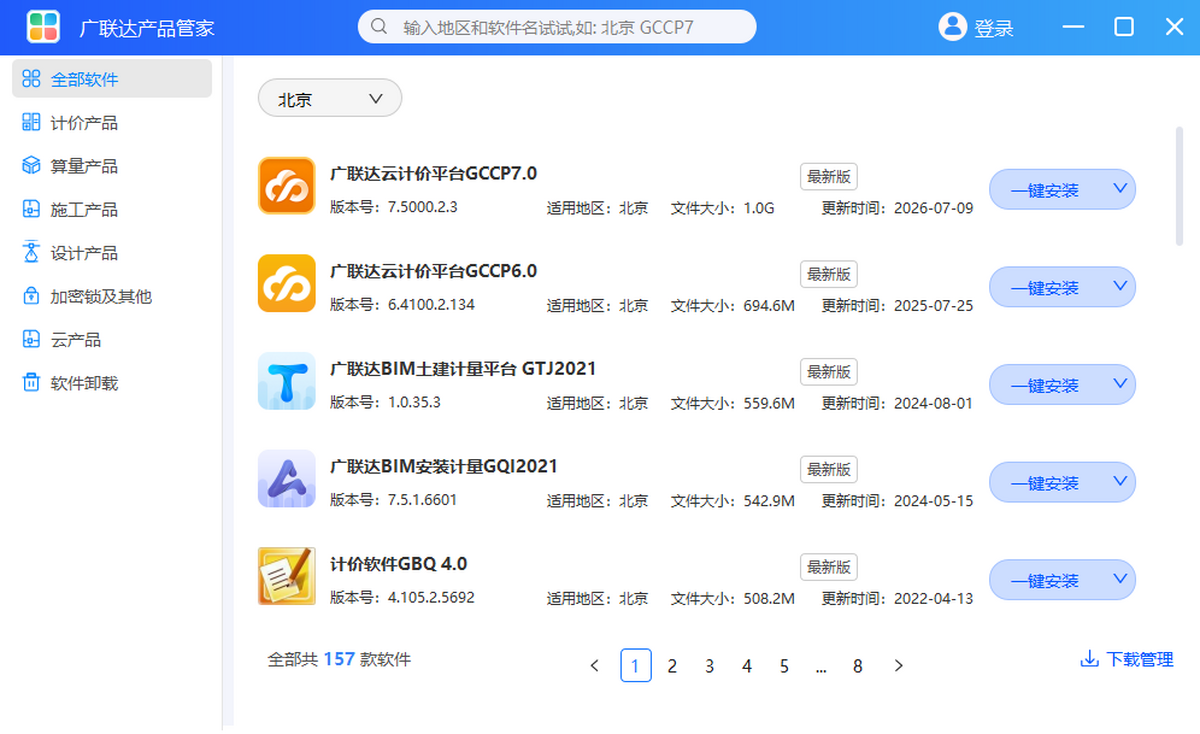Click the 登录 login link
This screenshot has width=1200, height=734.
(x=994, y=28)
